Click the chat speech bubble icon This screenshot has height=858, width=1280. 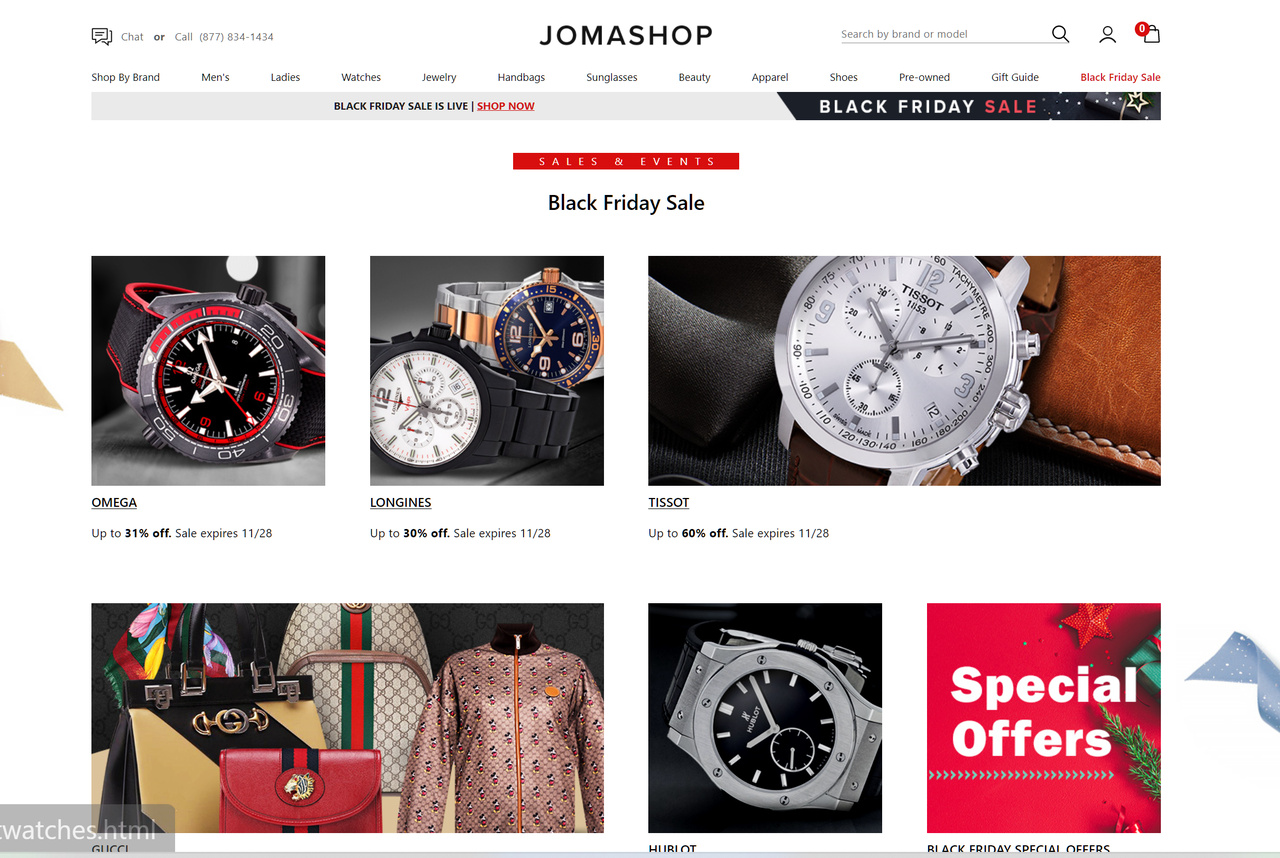(x=101, y=36)
